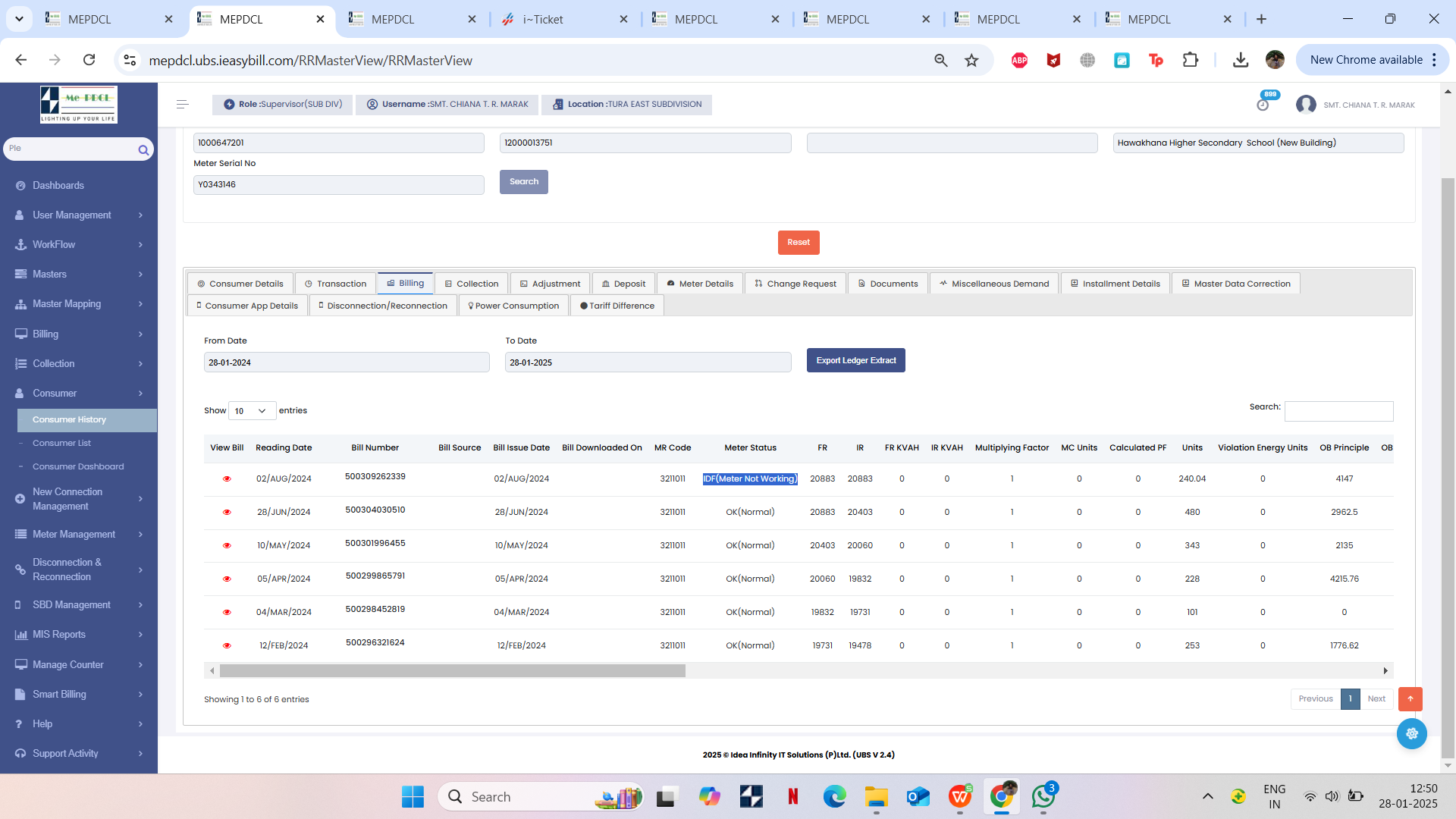Bookmark this page with the star icon

(x=971, y=61)
